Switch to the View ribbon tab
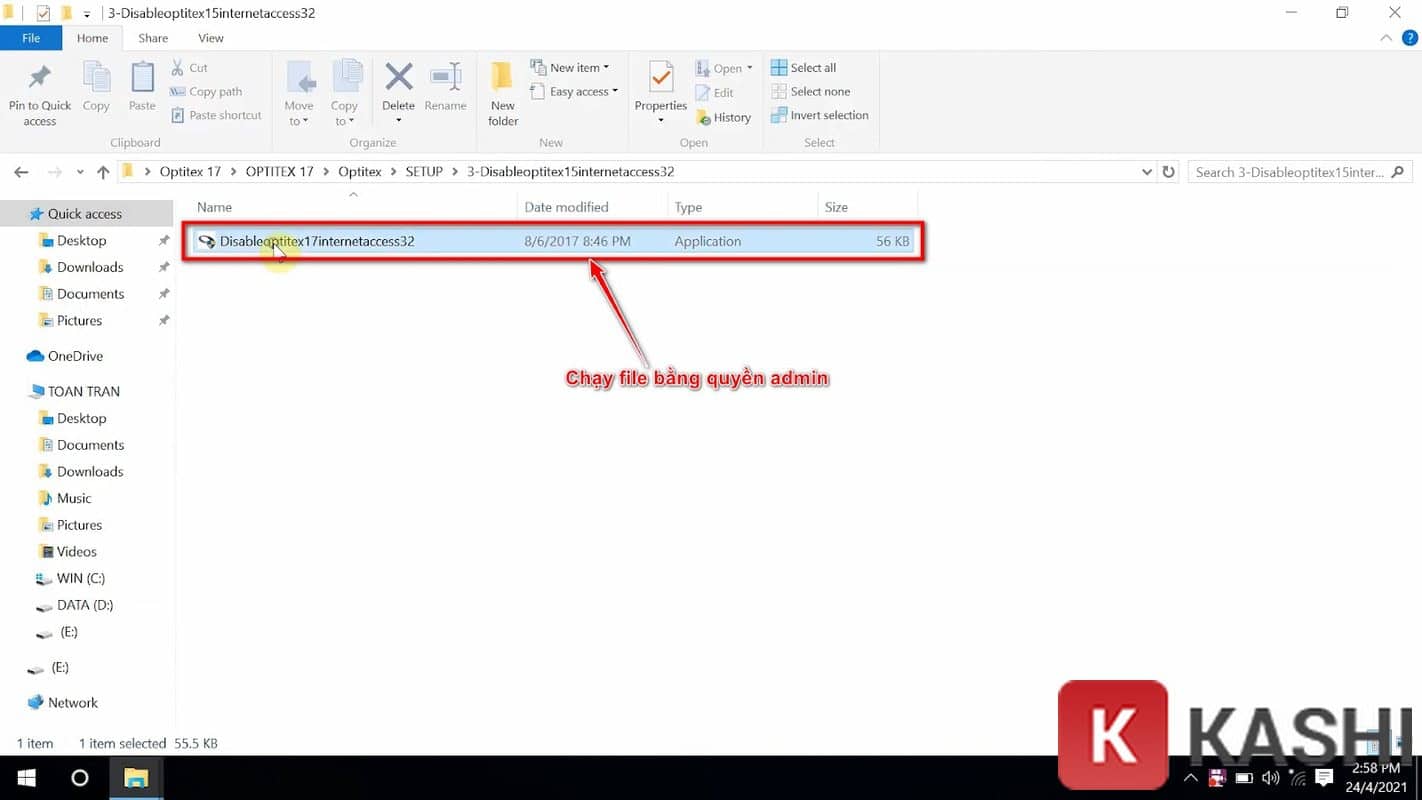The image size is (1422, 800). click(x=210, y=38)
